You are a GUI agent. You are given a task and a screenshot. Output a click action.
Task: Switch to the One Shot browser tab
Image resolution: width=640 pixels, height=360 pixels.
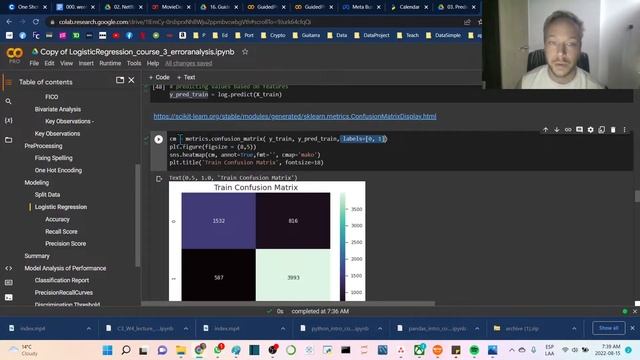(x=27, y=7)
